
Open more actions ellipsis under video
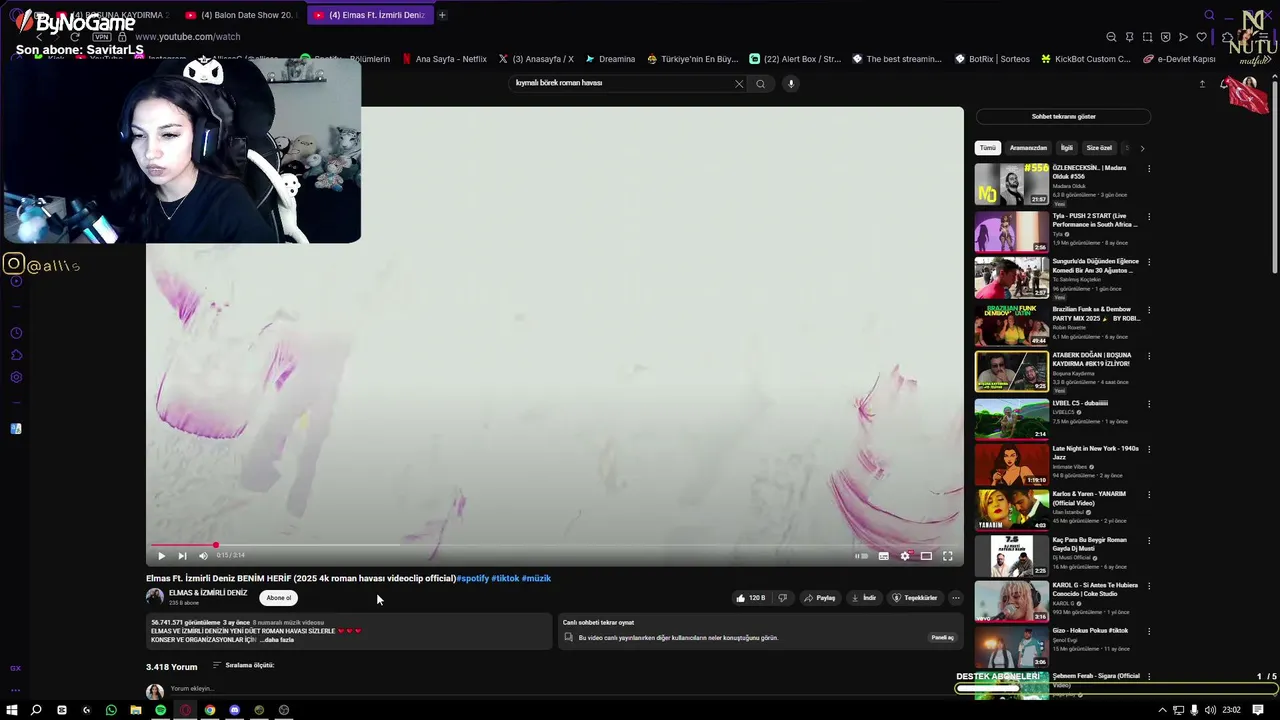[x=955, y=598]
